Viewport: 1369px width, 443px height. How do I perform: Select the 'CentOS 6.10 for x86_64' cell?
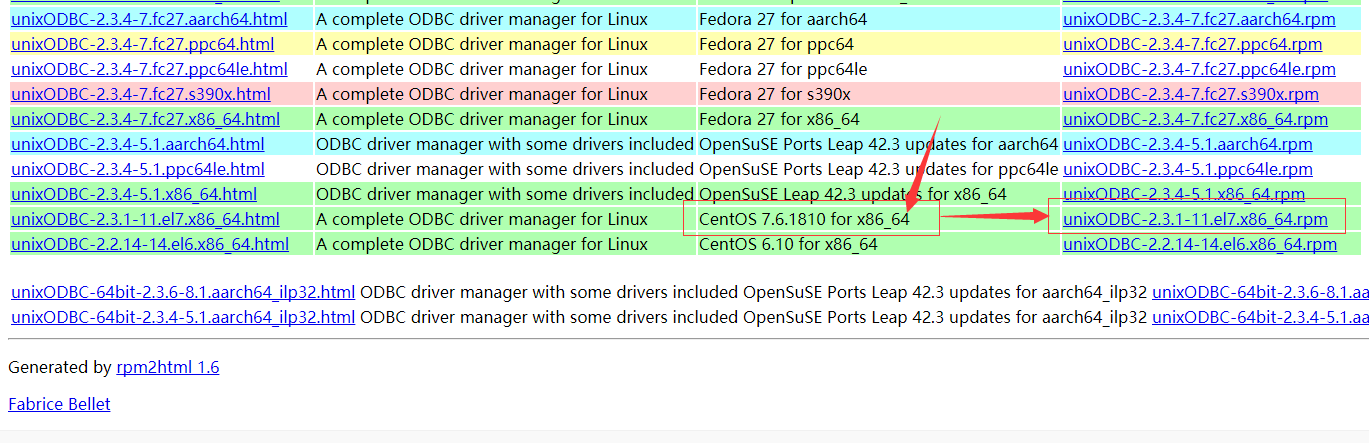[x=878, y=244]
